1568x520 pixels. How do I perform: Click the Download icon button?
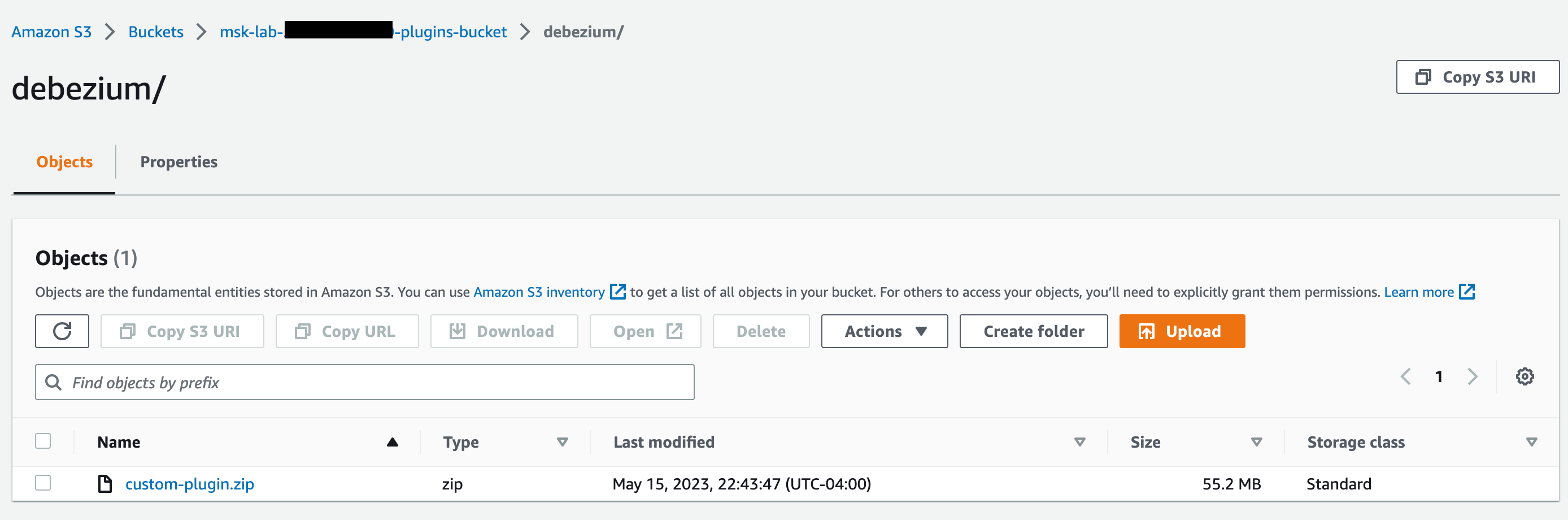tap(457, 331)
